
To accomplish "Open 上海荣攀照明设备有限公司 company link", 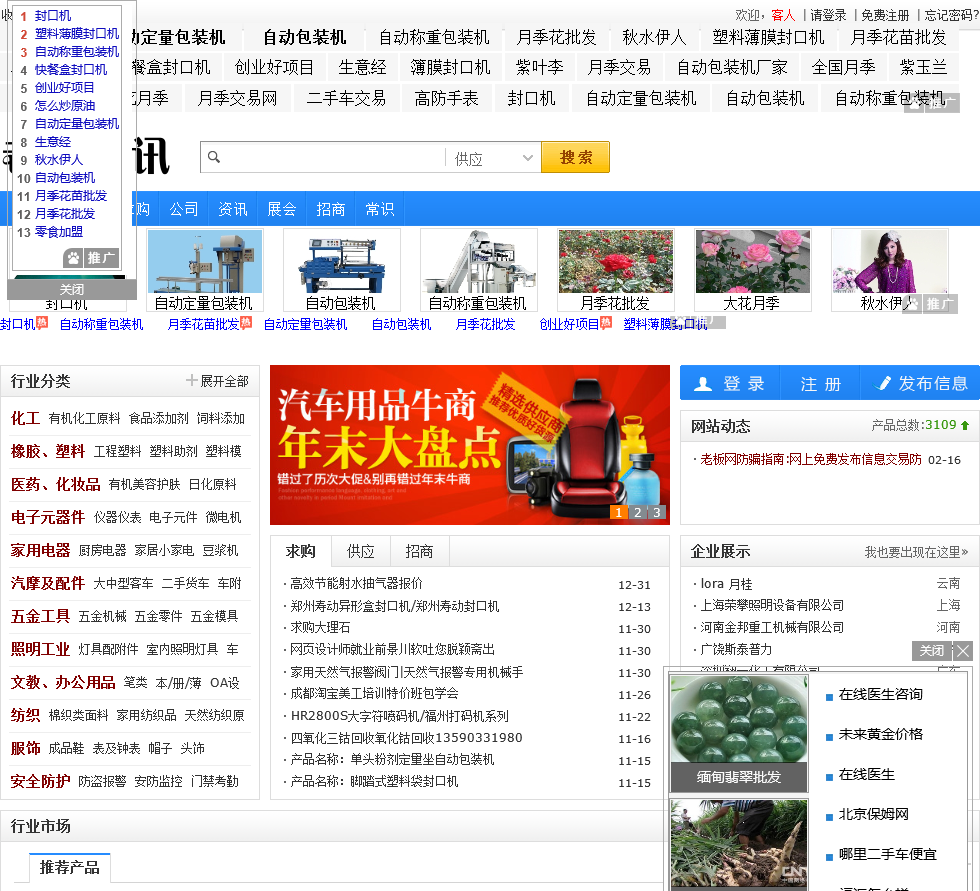I will pyautogui.click(x=772, y=605).
